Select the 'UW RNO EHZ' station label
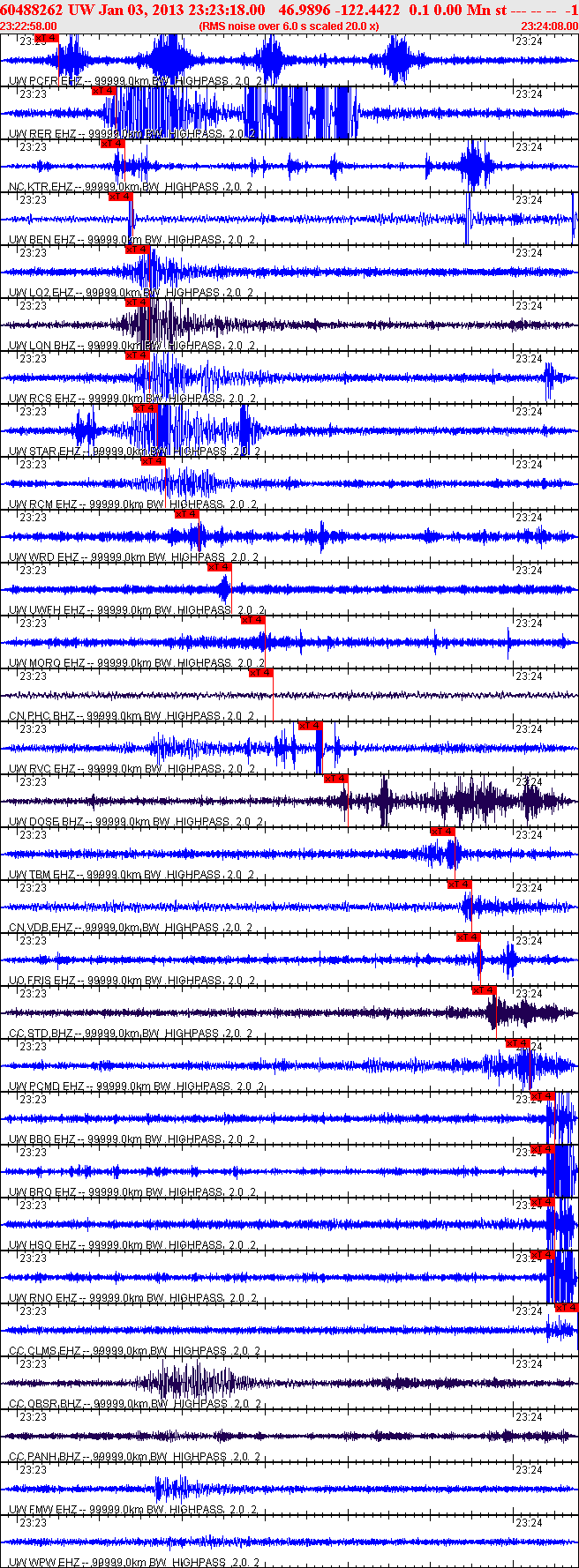Viewport: 579px width, 1568px height. 42,1298
